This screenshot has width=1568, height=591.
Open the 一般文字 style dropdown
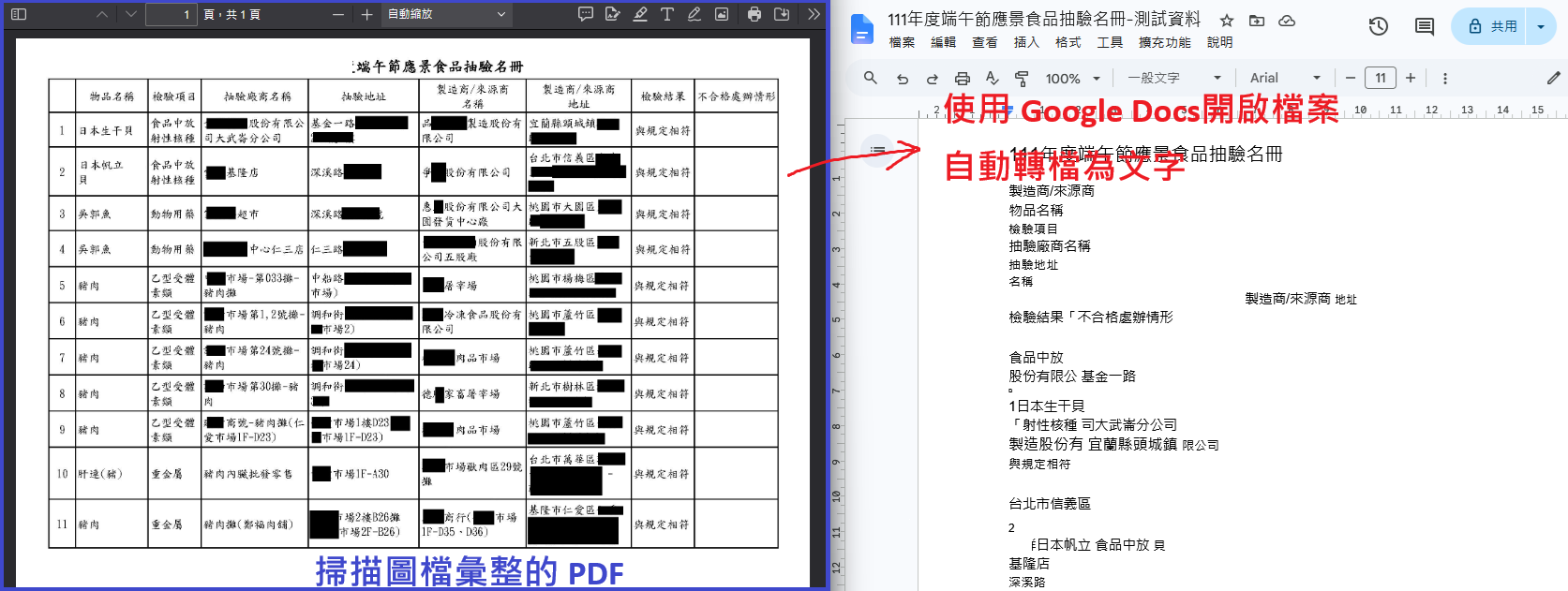[1173, 79]
